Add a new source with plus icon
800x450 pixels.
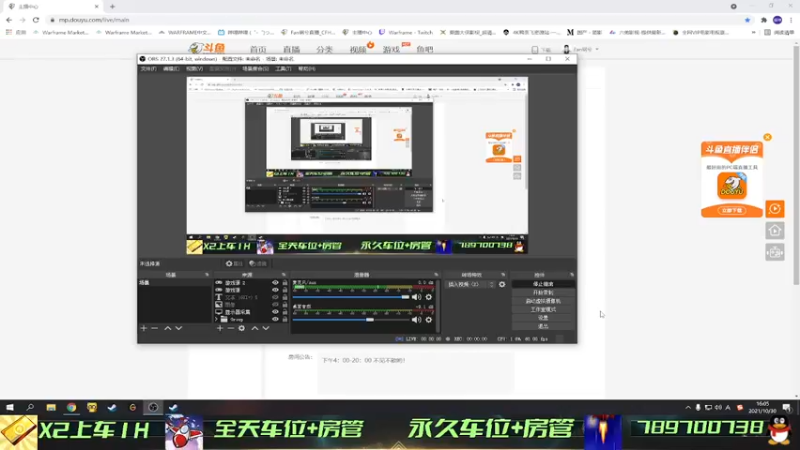tap(220, 328)
